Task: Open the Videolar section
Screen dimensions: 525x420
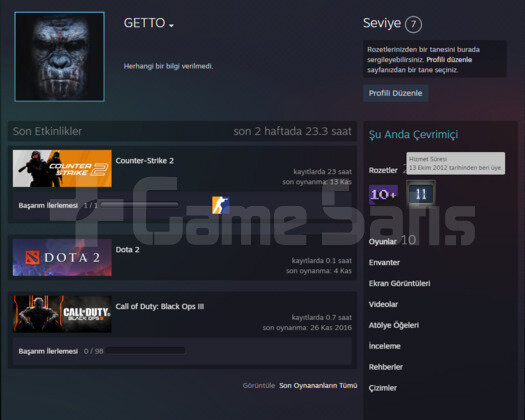Action: [383, 304]
